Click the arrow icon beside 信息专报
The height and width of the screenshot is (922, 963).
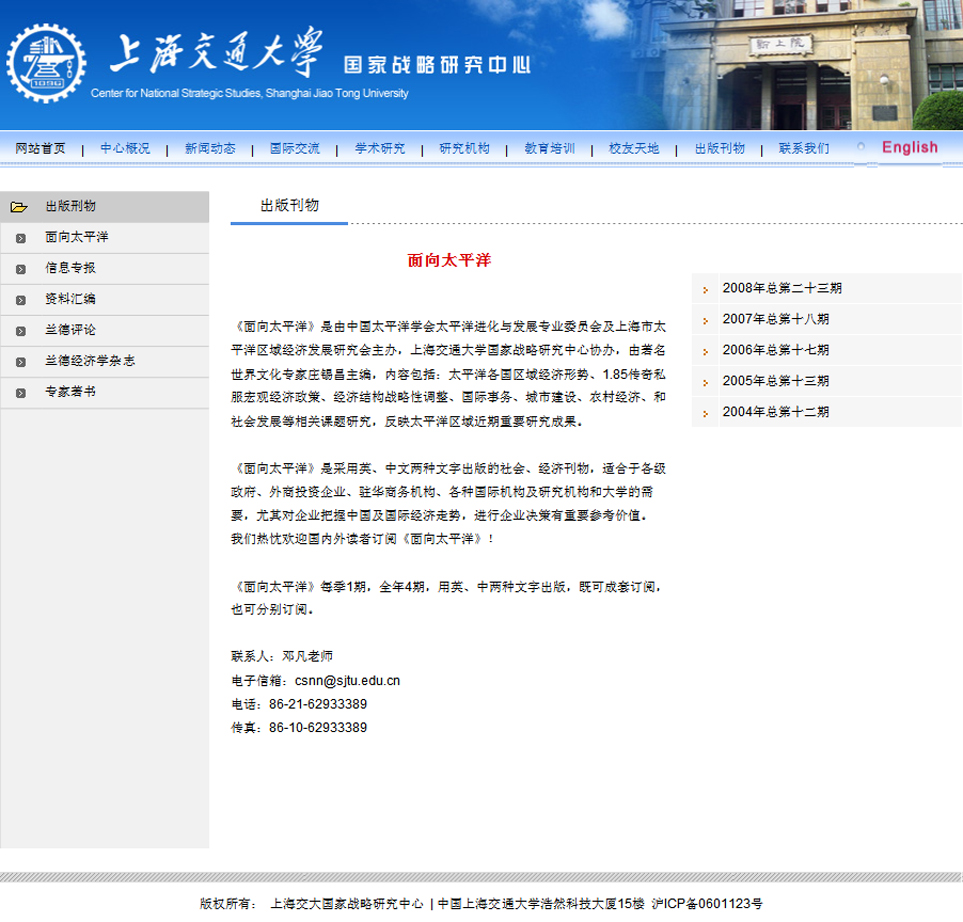point(21,269)
